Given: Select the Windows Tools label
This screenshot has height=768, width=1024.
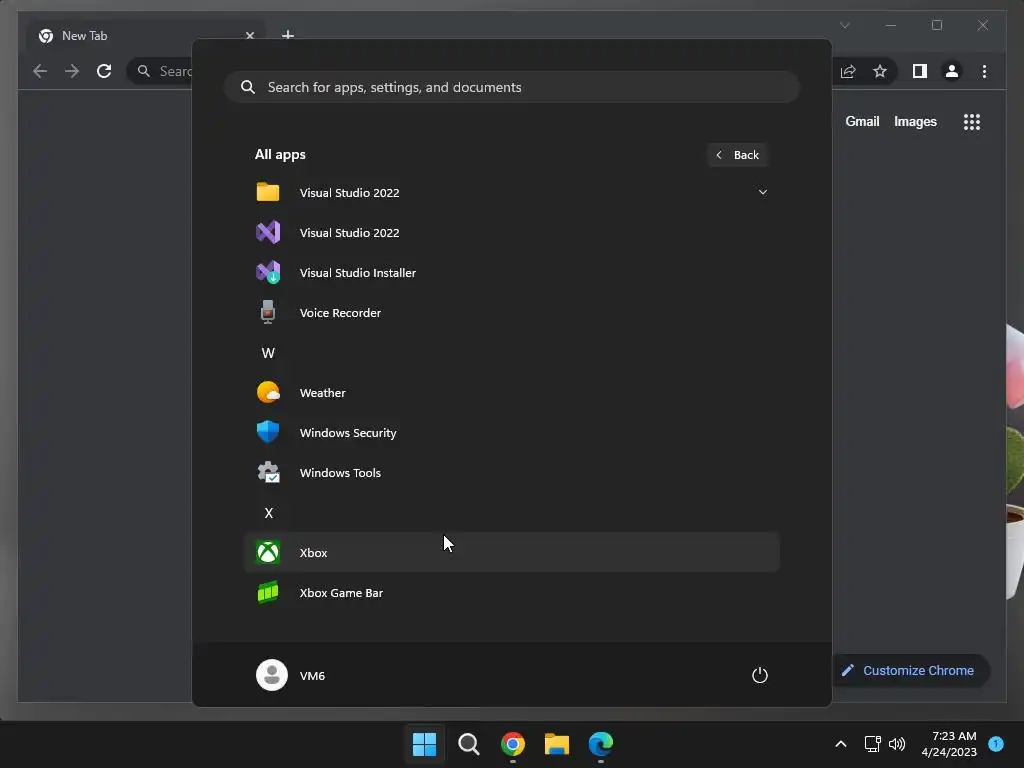Looking at the screenshot, I should pyautogui.click(x=340, y=473).
